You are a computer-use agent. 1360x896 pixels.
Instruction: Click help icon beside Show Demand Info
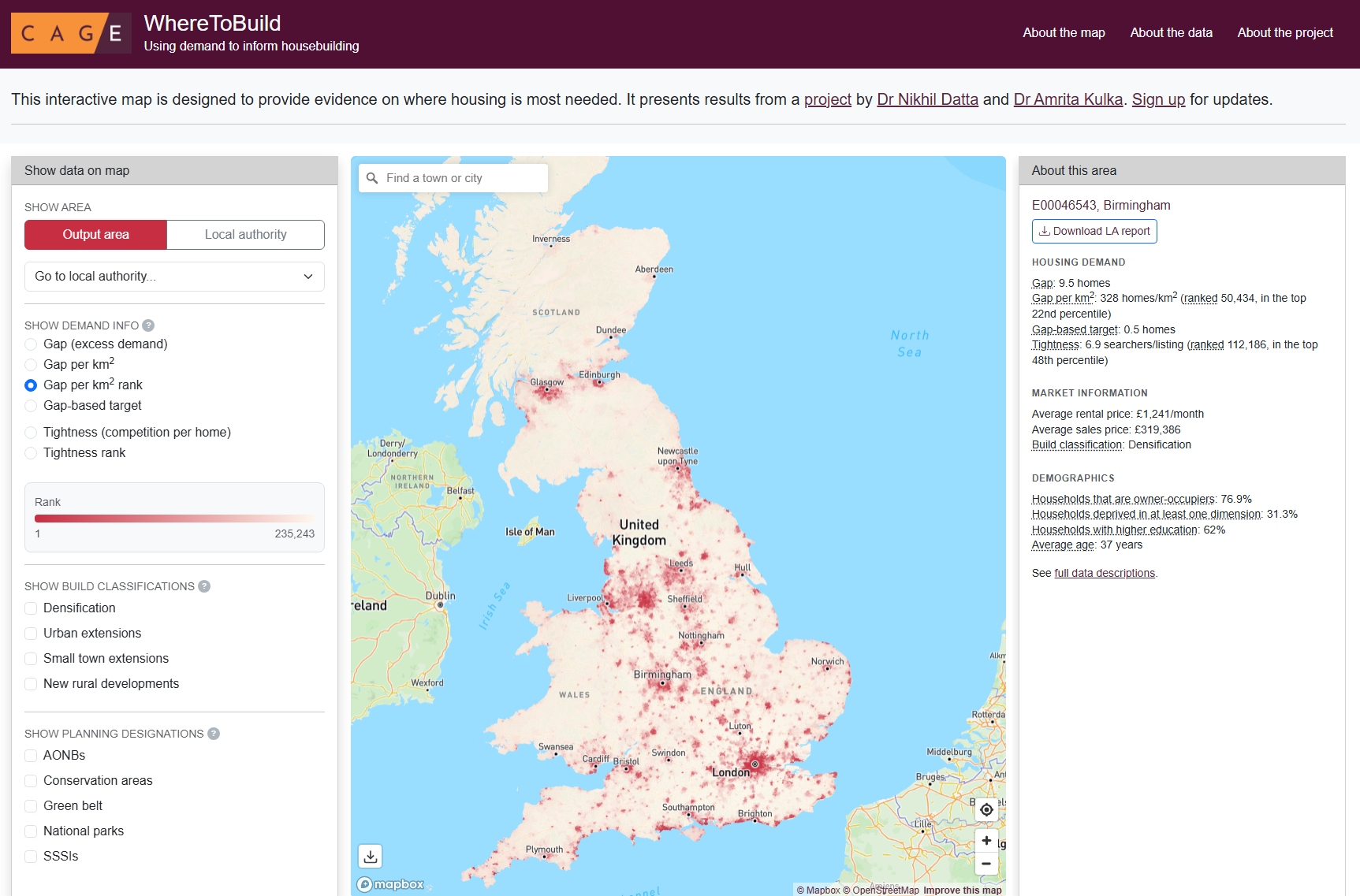[x=148, y=325]
